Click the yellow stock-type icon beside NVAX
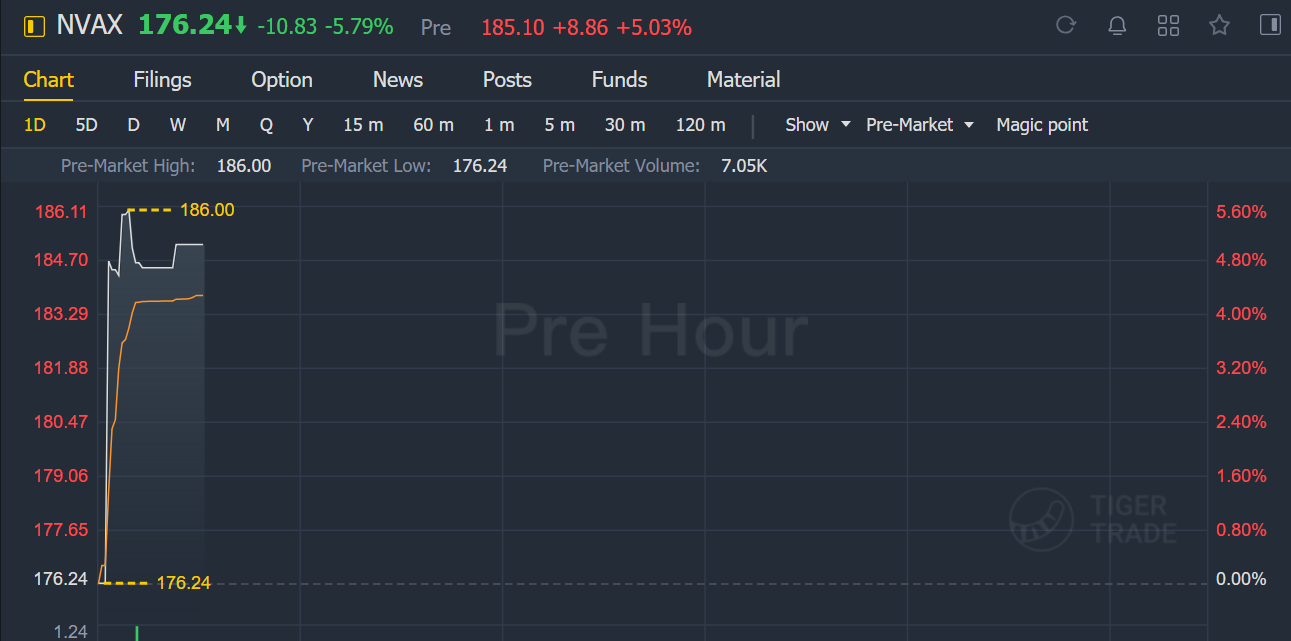 pyautogui.click(x=35, y=26)
